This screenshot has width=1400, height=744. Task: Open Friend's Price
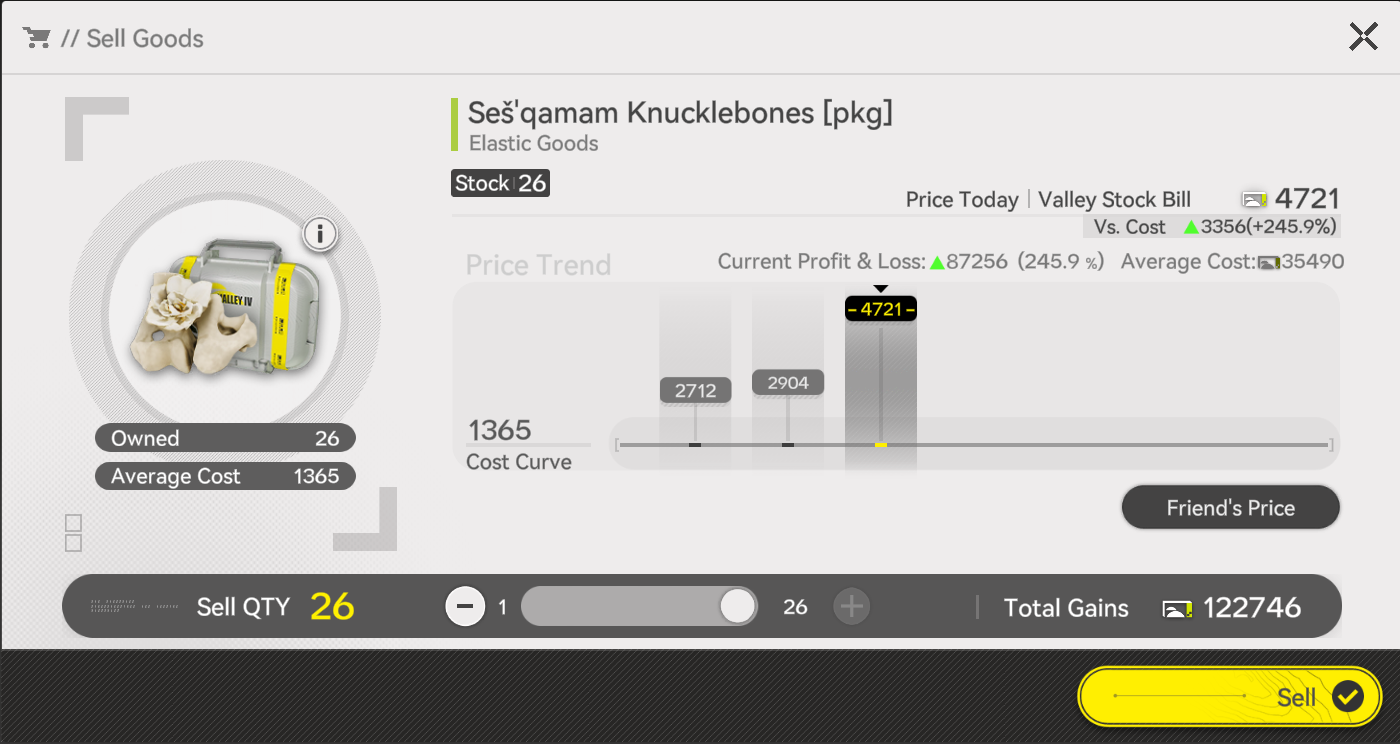(x=1230, y=508)
